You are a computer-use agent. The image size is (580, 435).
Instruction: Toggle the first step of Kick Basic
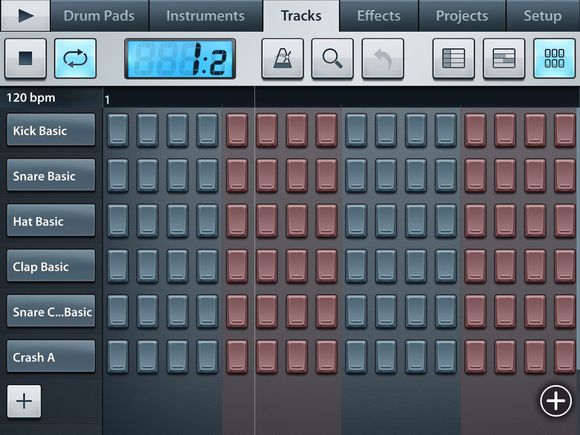[x=118, y=130]
